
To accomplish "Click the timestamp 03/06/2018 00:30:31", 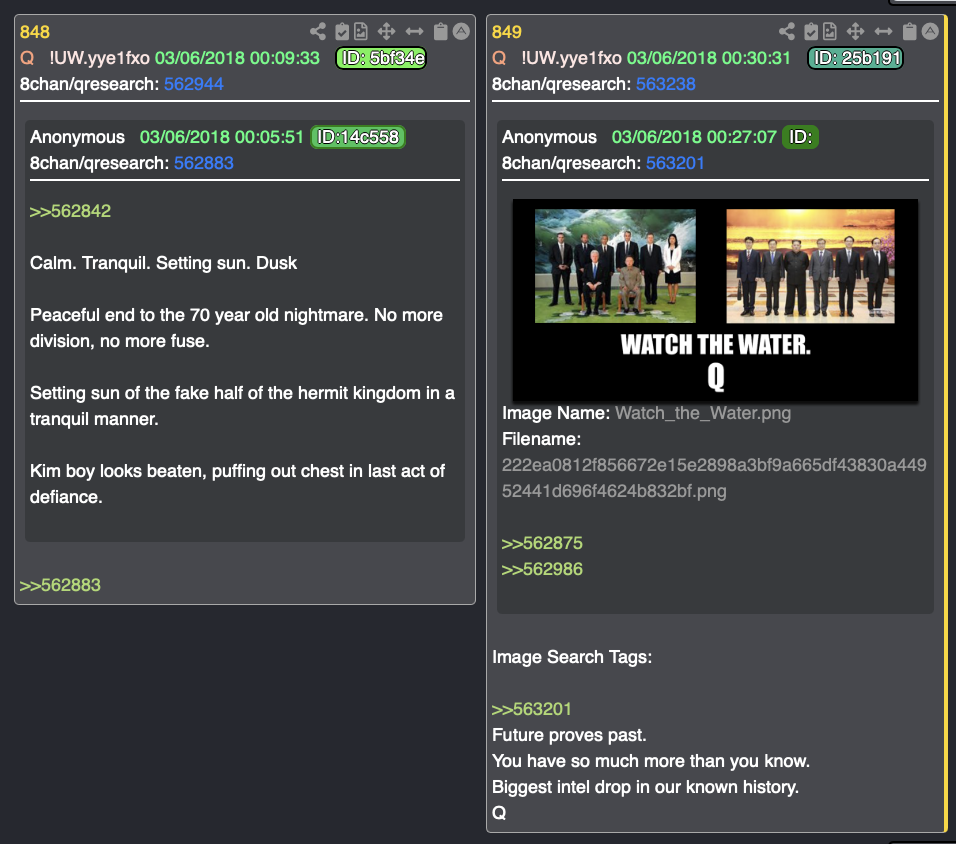I will [708, 58].
